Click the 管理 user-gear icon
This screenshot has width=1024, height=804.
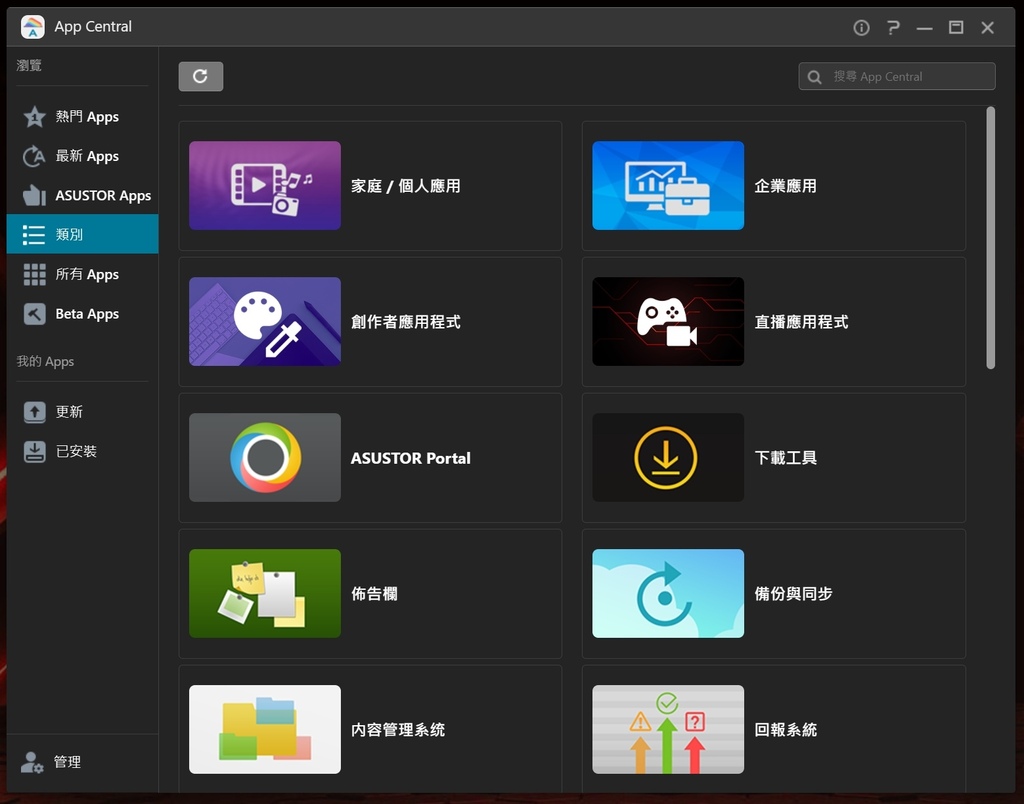32,762
